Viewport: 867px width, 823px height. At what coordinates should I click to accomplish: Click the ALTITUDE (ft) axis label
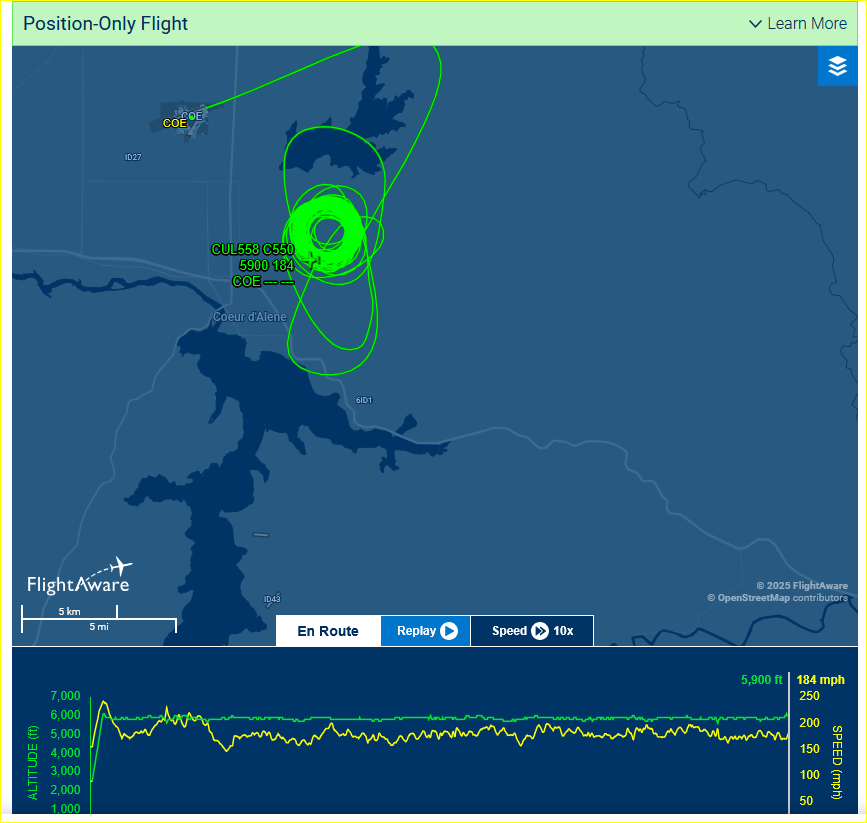click(33, 763)
